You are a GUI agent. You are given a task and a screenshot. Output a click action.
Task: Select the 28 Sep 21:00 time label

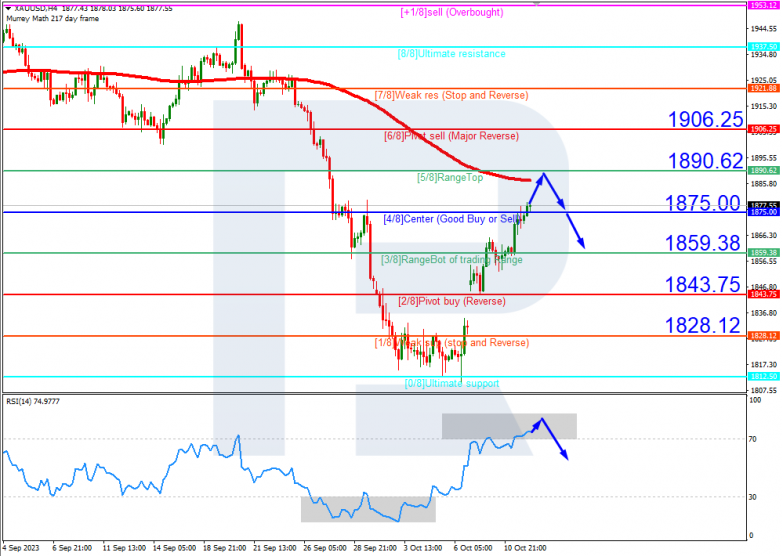coord(375,548)
